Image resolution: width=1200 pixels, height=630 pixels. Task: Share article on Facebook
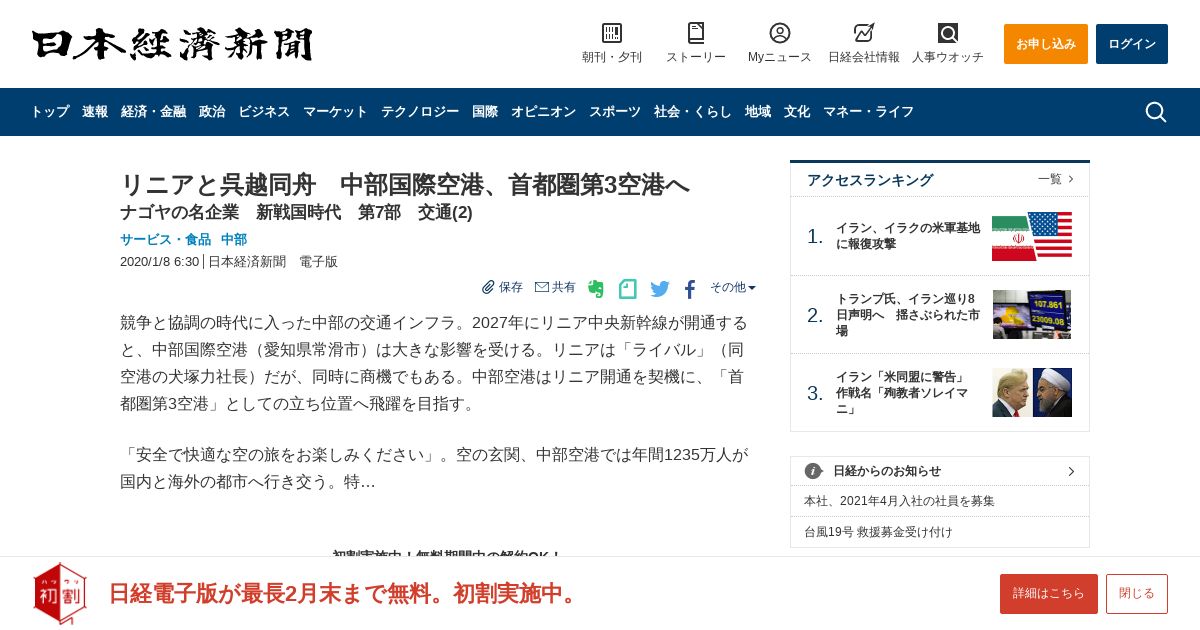click(690, 289)
